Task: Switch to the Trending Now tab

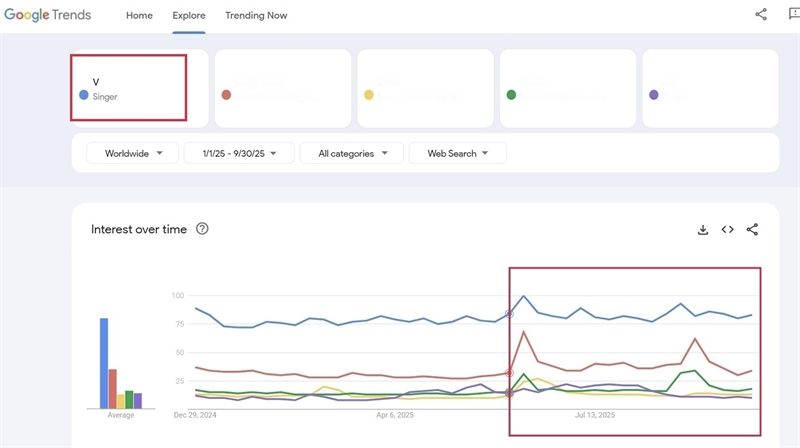Action: pos(256,16)
